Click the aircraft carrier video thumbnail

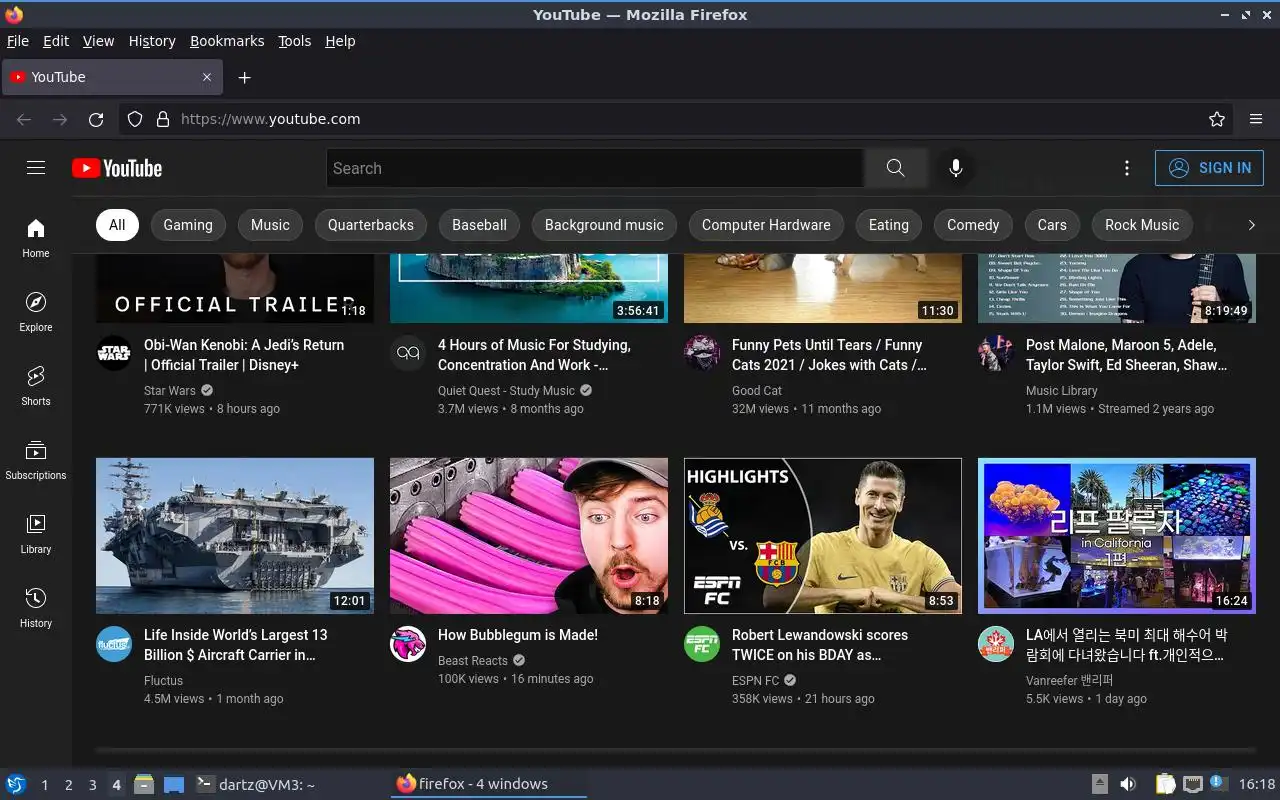pos(235,536)
